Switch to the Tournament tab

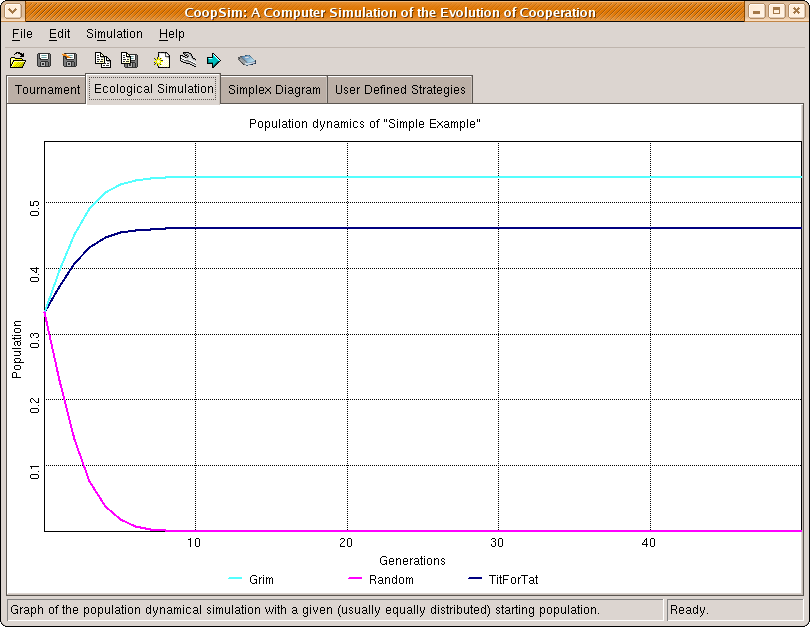coord(47,90)
